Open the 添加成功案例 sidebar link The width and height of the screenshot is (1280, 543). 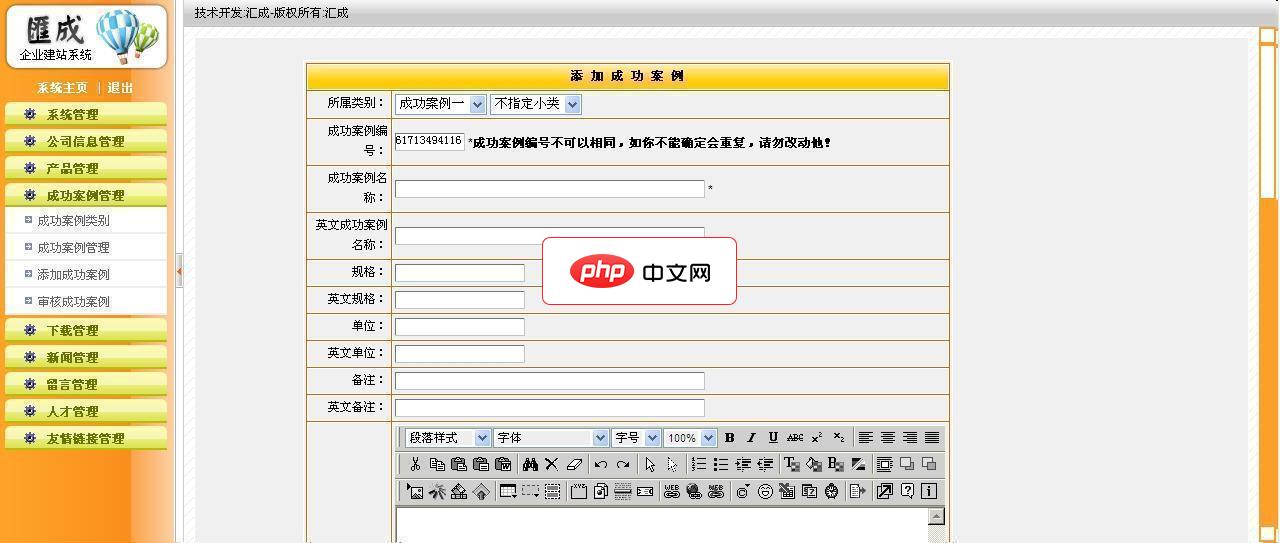pyautogui.click(x=73, y=275)
